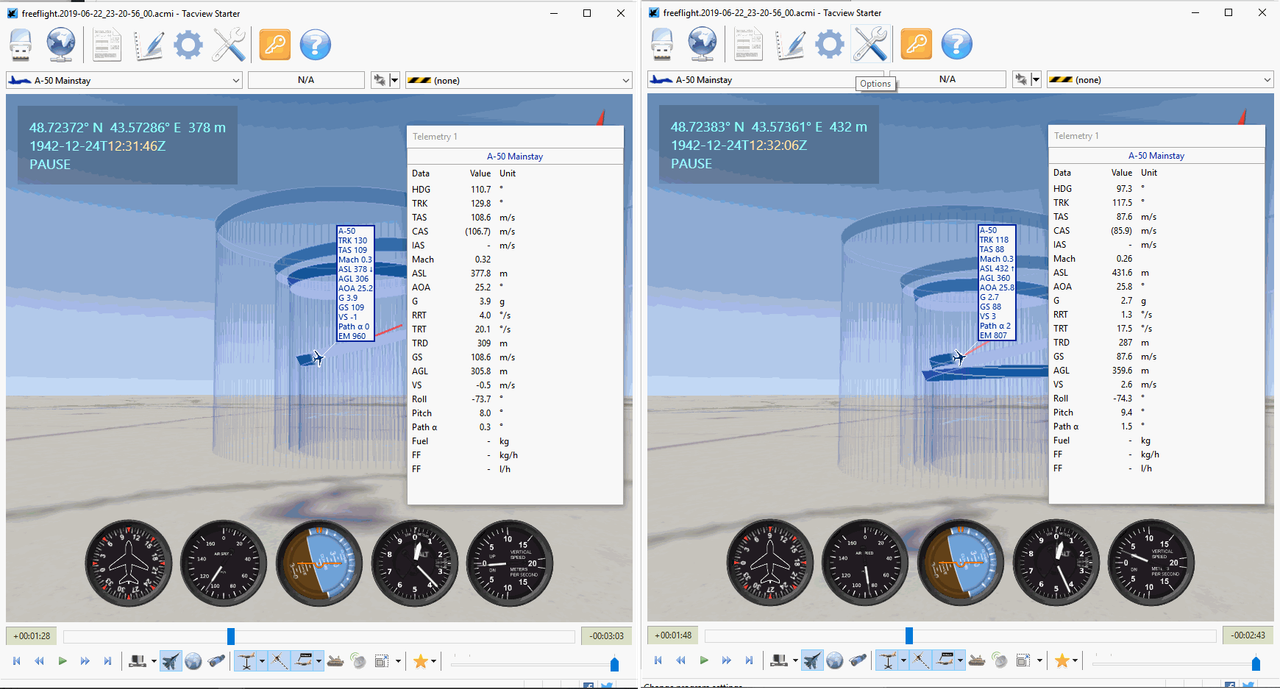This screenshot has width=1280, height=689.
Task: Toggle the jet aircraft view in left window
Action: click(x=172, y=661)
